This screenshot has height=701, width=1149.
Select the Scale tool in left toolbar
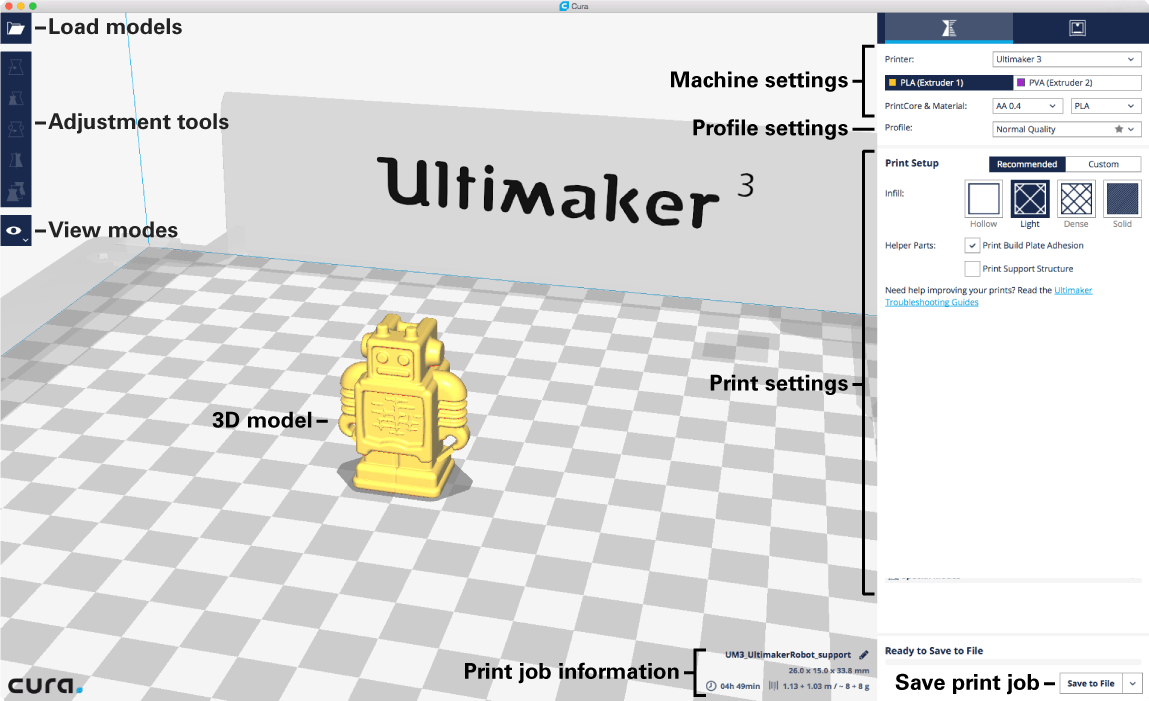point(15,98)
